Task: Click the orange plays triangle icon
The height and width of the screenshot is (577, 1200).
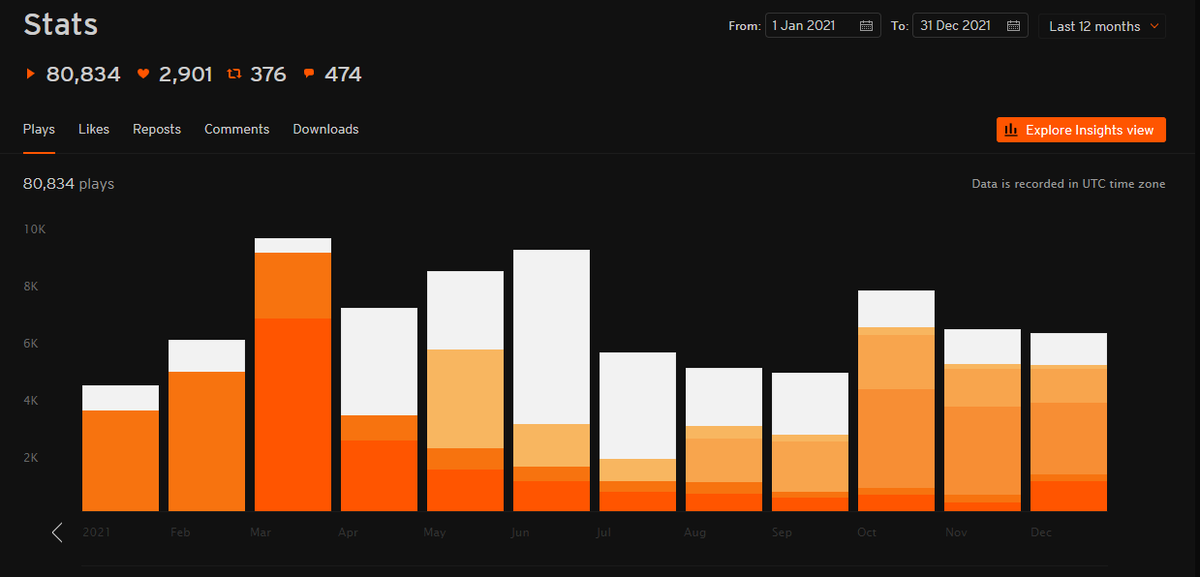Action: [x=30, y=74]
